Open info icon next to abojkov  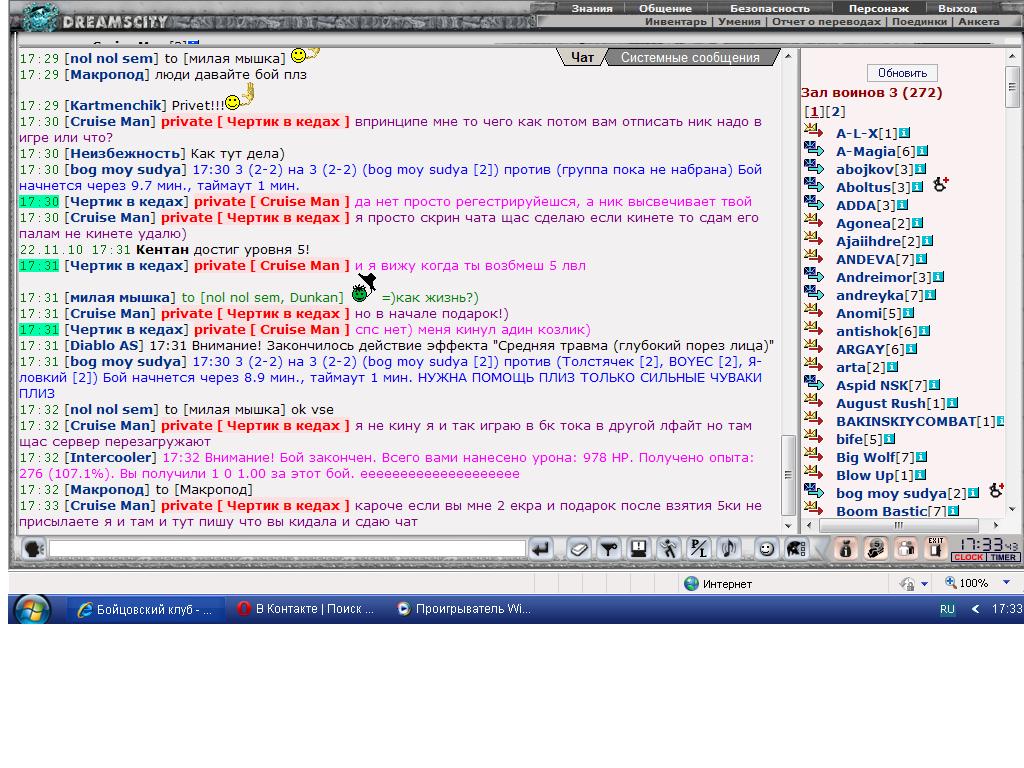pyautogui.click(x=920, y=169)
